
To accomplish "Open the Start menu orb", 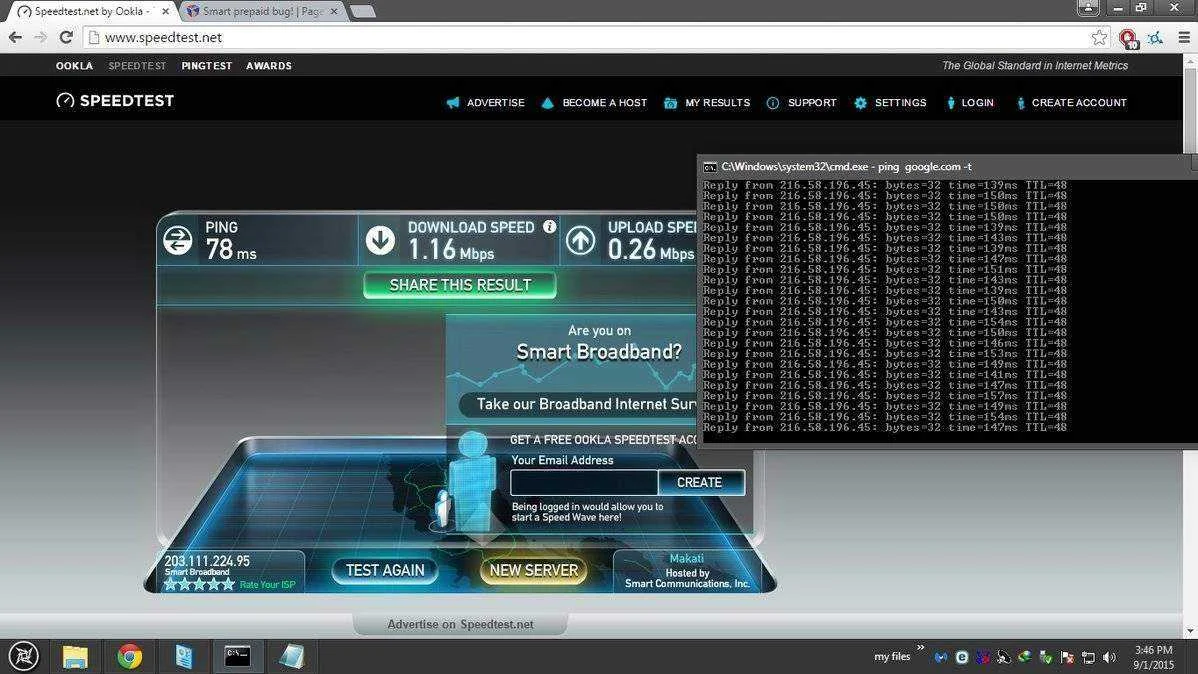I will (x=24, y=656).
